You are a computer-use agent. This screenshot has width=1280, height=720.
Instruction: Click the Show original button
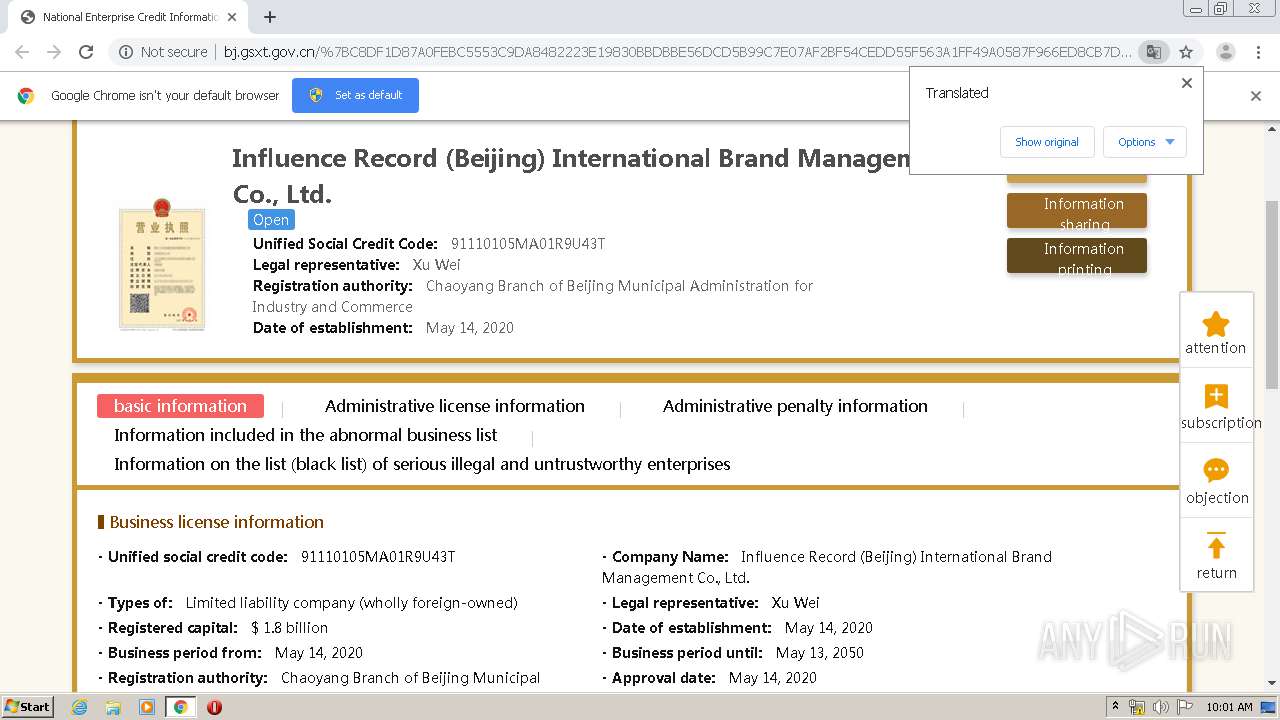click(1046, 142)
